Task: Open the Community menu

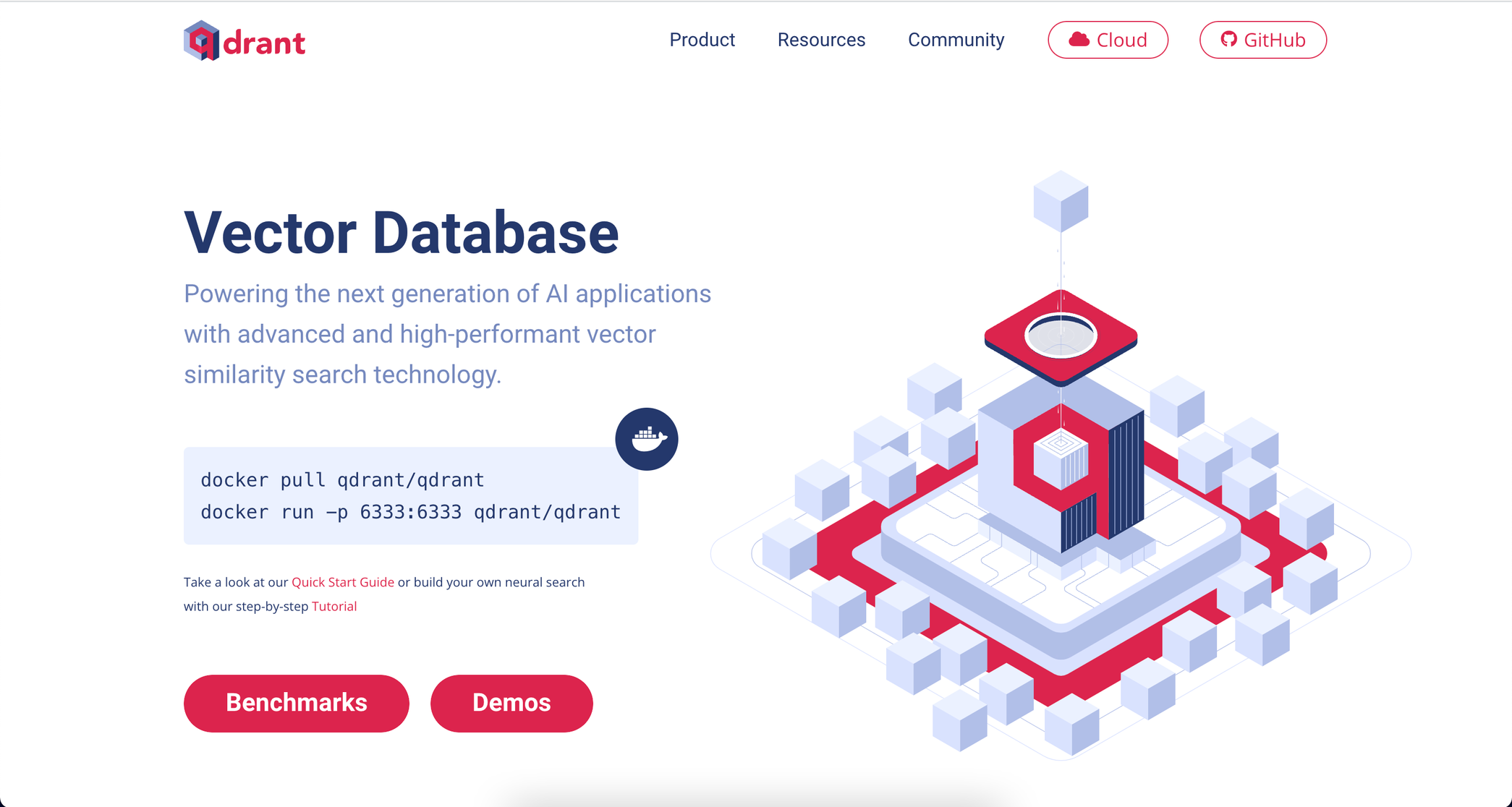Action: tap(956, 40)
